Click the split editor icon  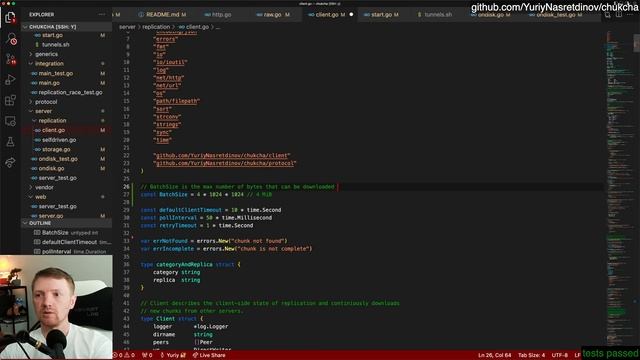click(619, 15)
